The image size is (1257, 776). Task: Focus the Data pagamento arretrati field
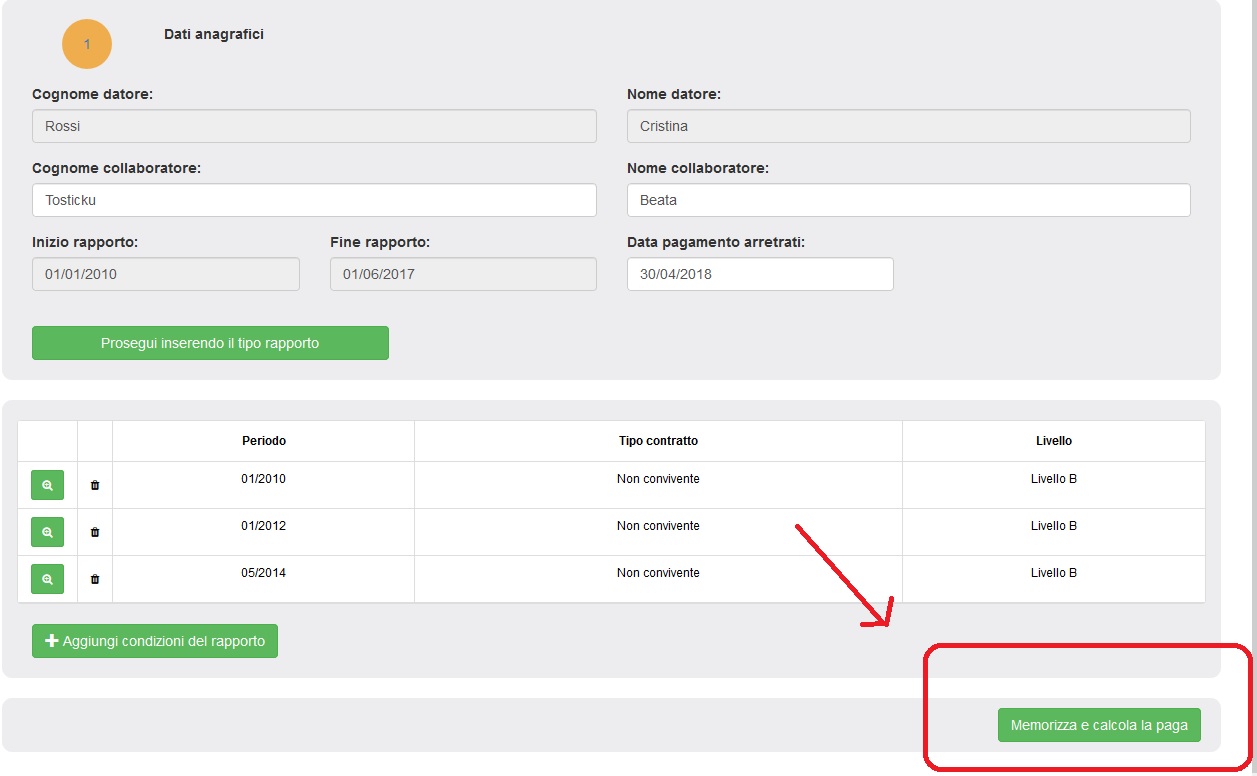tap(760, 274)
